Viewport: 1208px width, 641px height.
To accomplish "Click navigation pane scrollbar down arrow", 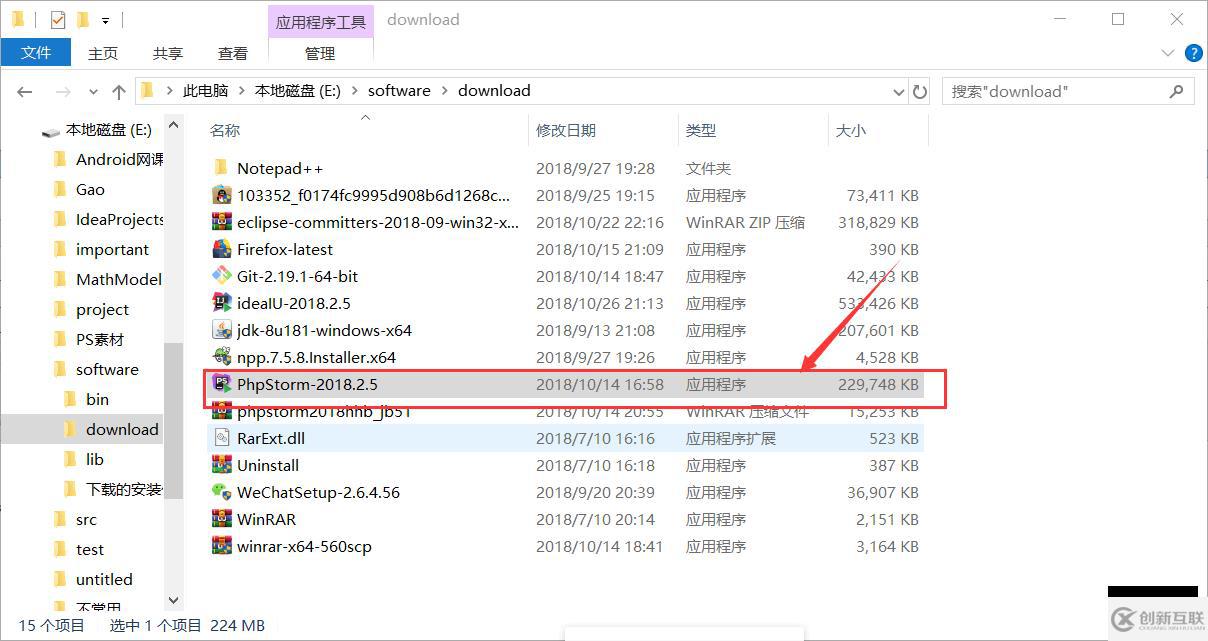I will pyautogui.click(x=174, y=600).
